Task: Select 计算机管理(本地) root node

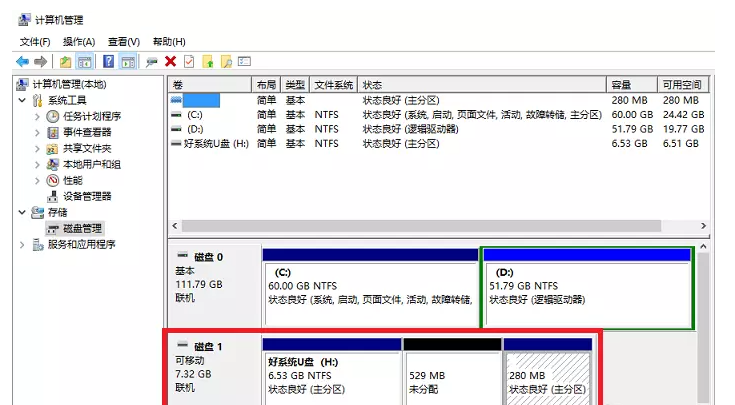Action: coord(69,84)
